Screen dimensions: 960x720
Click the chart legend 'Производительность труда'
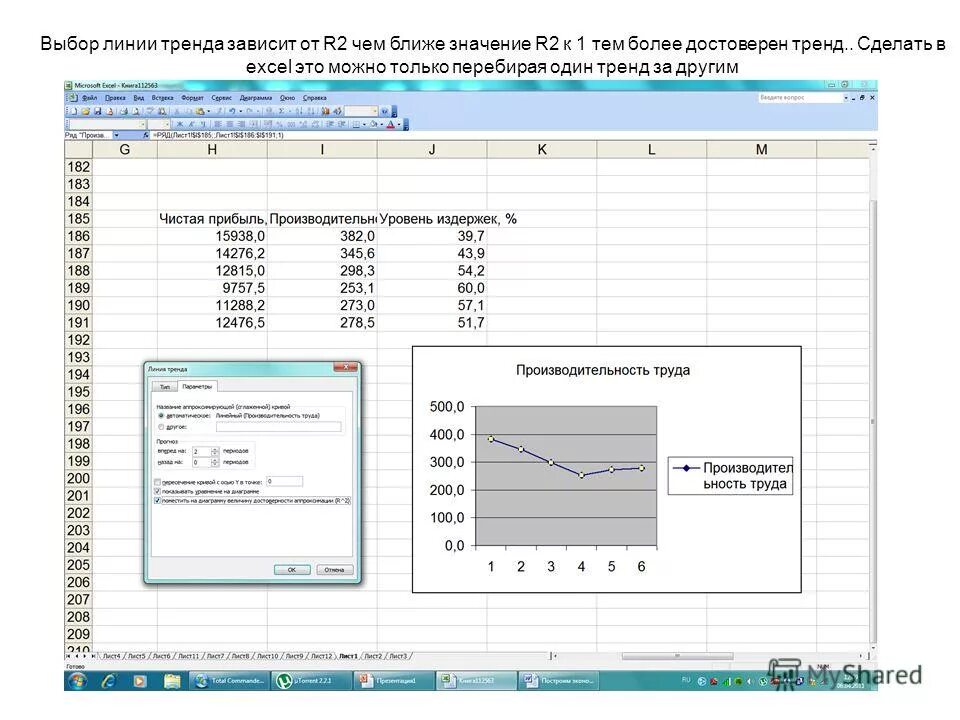[730, 476]
